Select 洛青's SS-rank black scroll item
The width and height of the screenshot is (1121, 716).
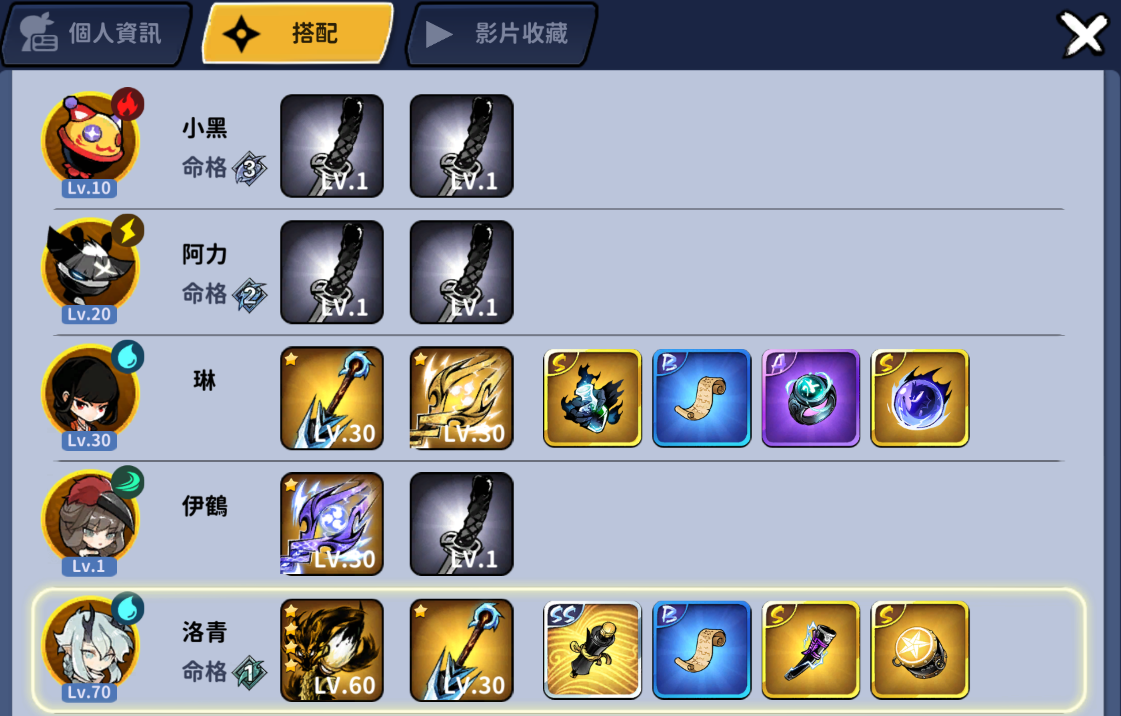pos(592,650)
